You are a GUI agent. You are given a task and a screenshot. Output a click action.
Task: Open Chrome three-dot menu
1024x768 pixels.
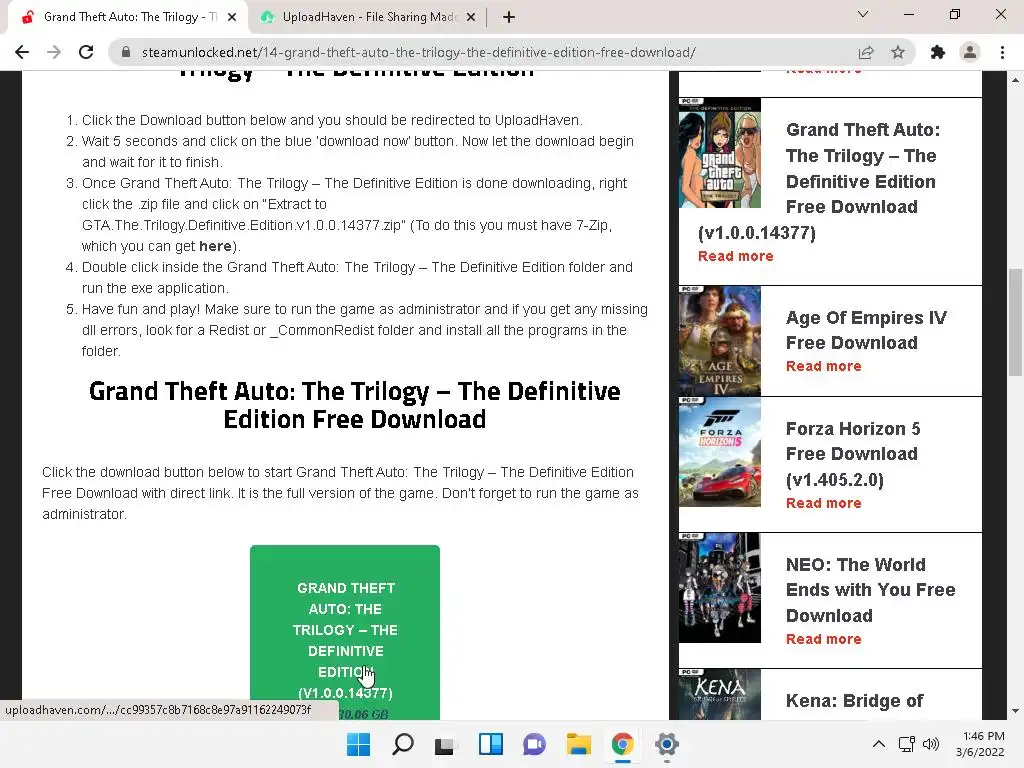[1002, 52]
